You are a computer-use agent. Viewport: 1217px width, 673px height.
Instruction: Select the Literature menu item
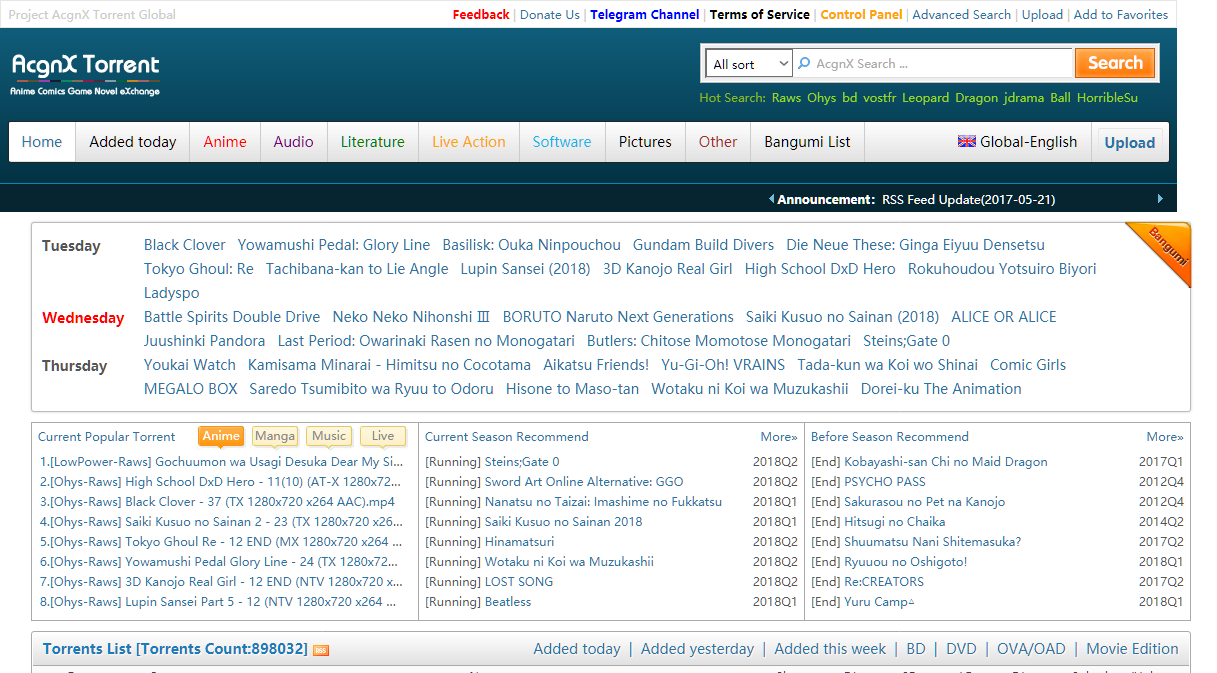[373, 142]
